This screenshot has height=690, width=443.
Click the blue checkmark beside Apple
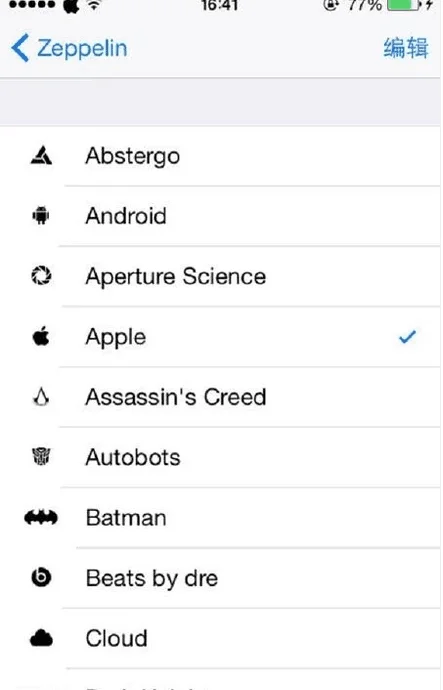point(407,337)
